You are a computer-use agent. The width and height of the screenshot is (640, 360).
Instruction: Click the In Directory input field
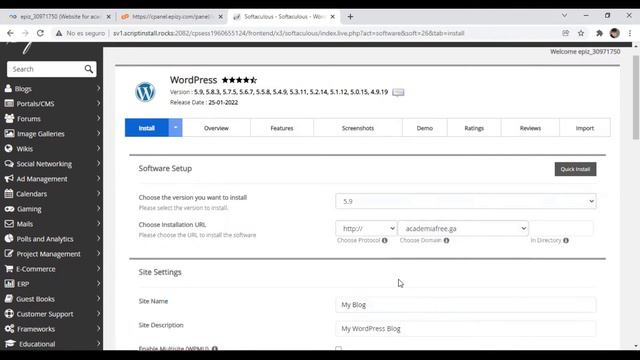pyautogui.click(x=562, y=228)
